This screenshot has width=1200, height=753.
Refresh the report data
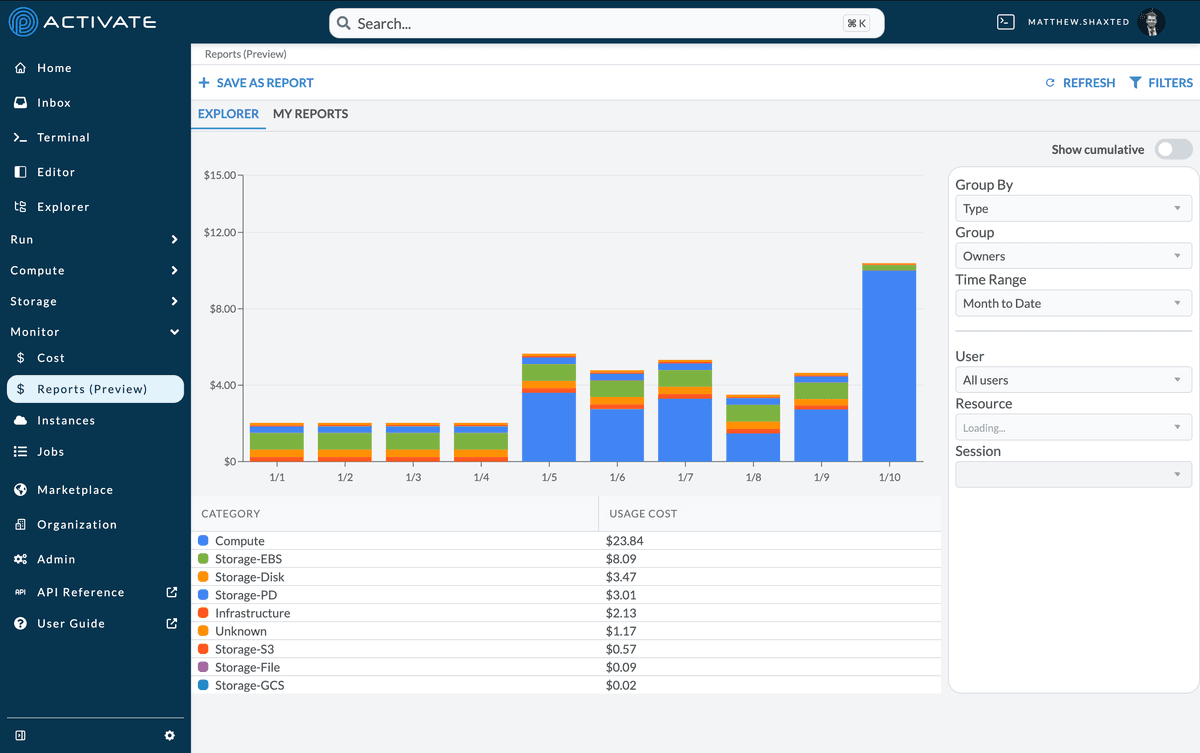1080,82
